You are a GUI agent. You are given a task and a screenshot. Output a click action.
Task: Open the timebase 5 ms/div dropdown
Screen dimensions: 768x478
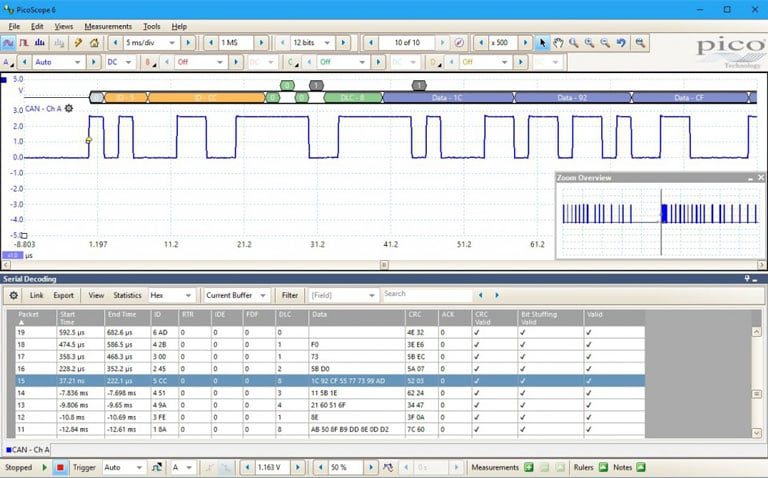171,43
